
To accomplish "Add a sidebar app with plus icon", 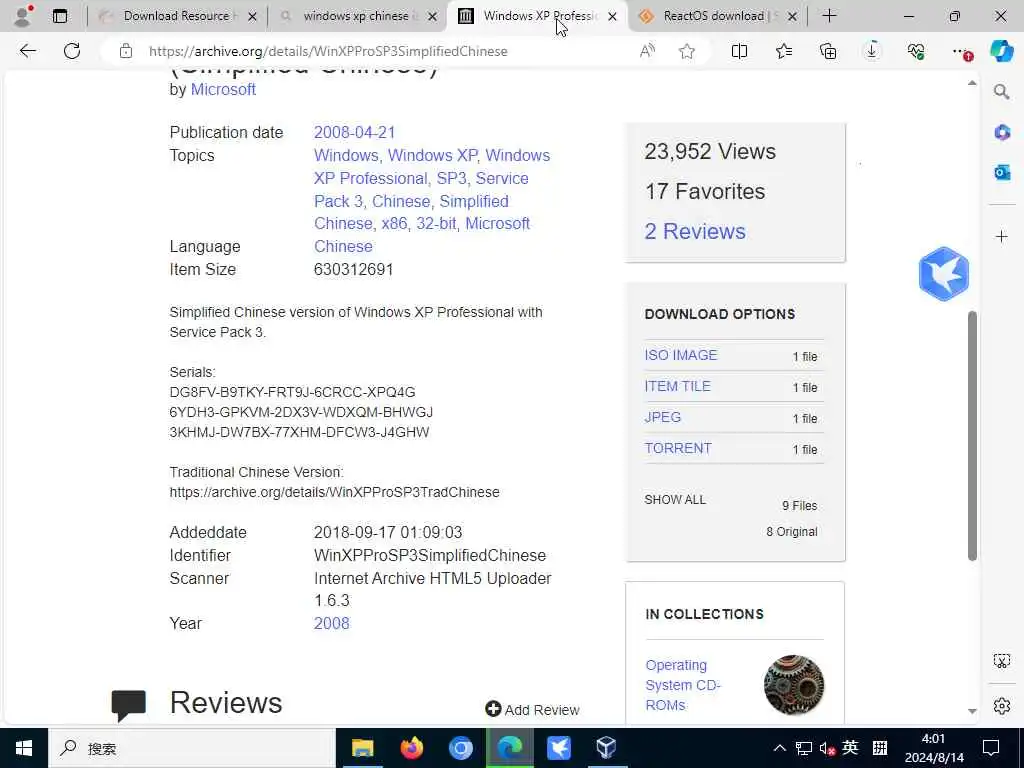I will point(1002,236).
